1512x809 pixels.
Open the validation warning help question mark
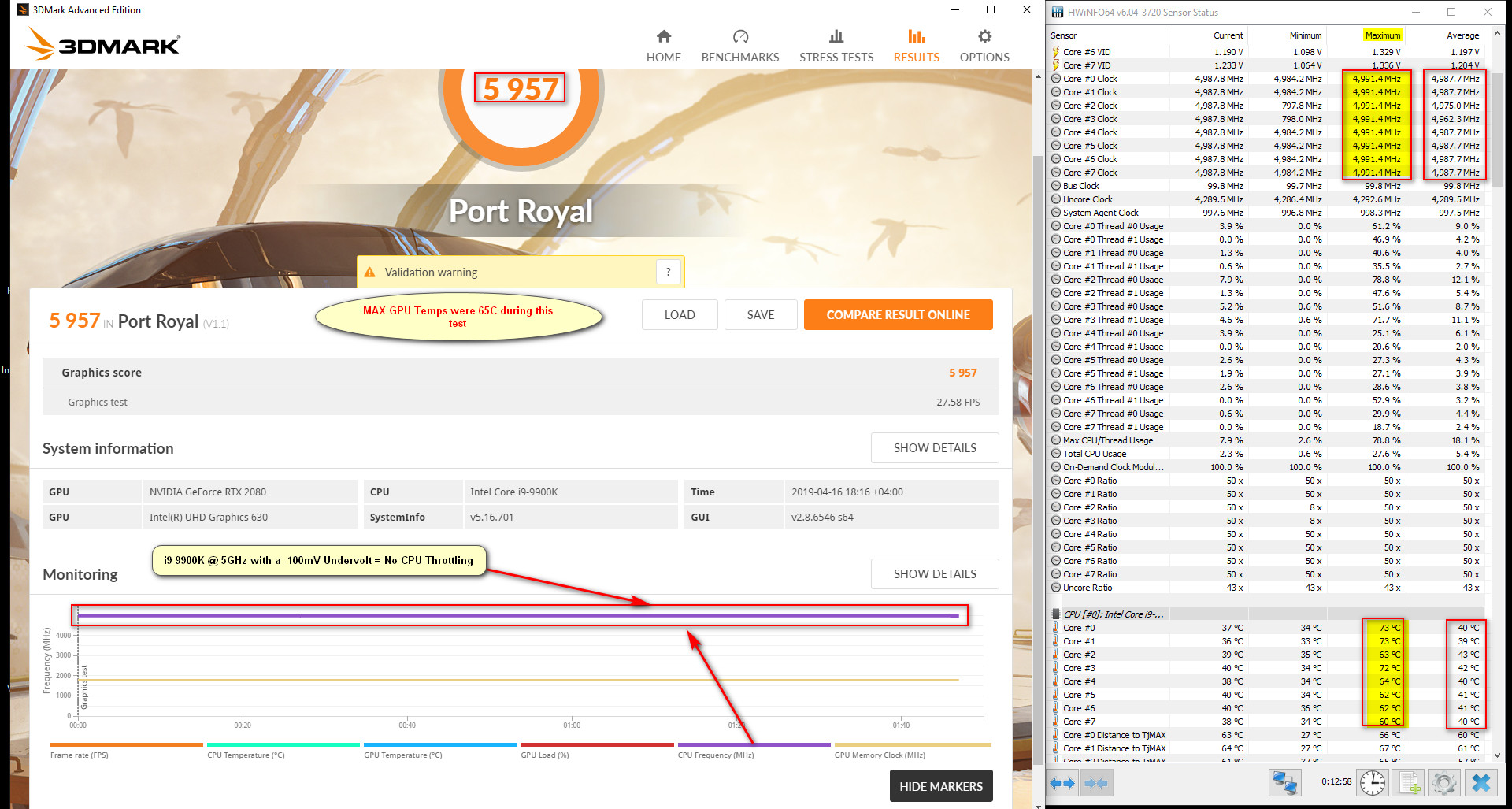pos(668,272)
